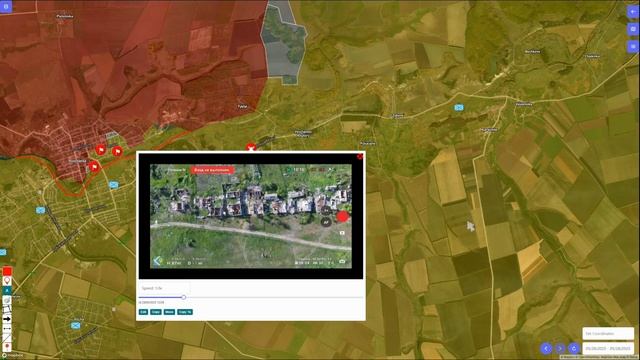Select the diagonal line drawing tool
The image size is (640, 360).
(7, 338)
